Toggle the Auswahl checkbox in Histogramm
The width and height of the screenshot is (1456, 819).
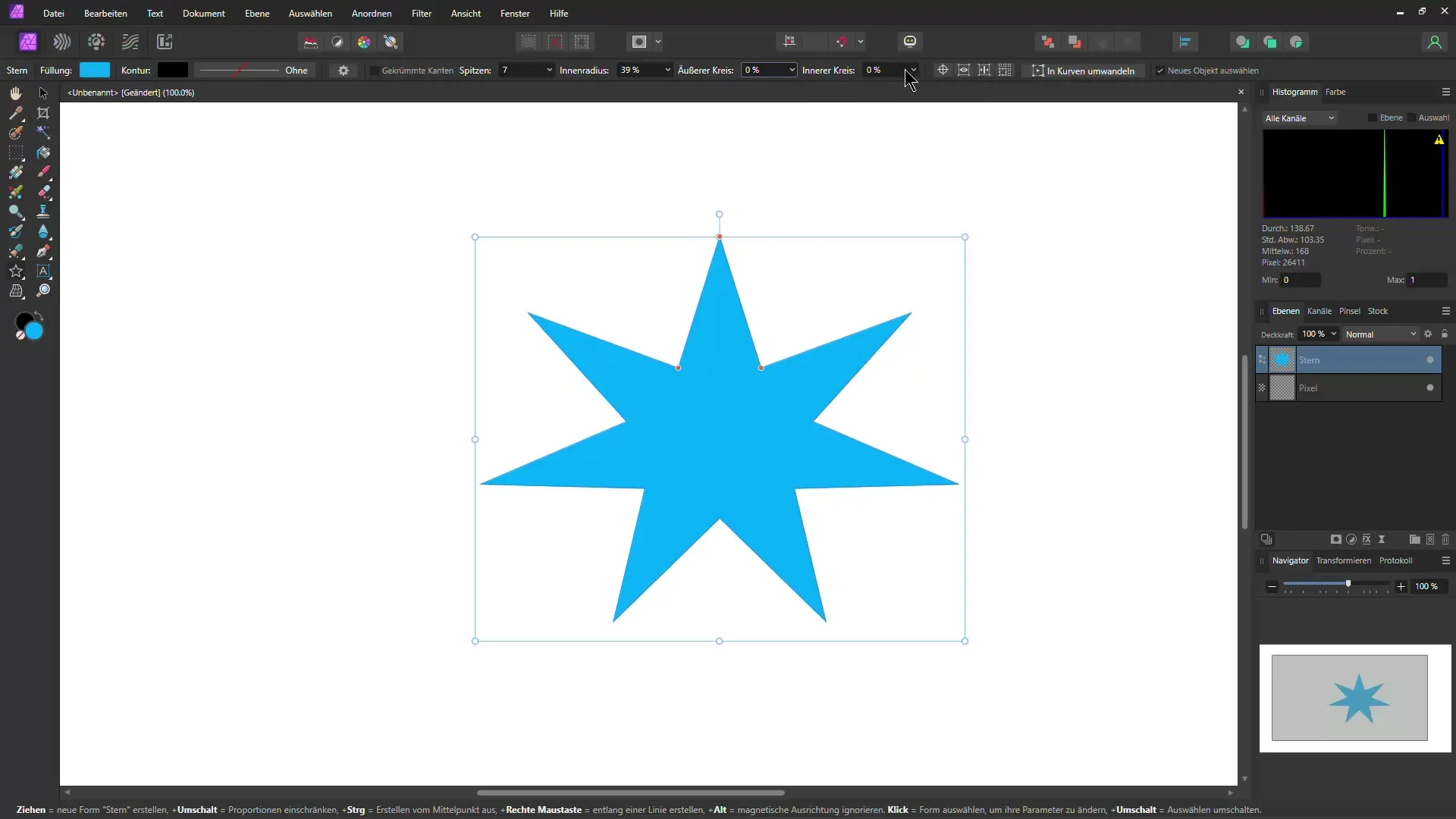click(1411, 118)
